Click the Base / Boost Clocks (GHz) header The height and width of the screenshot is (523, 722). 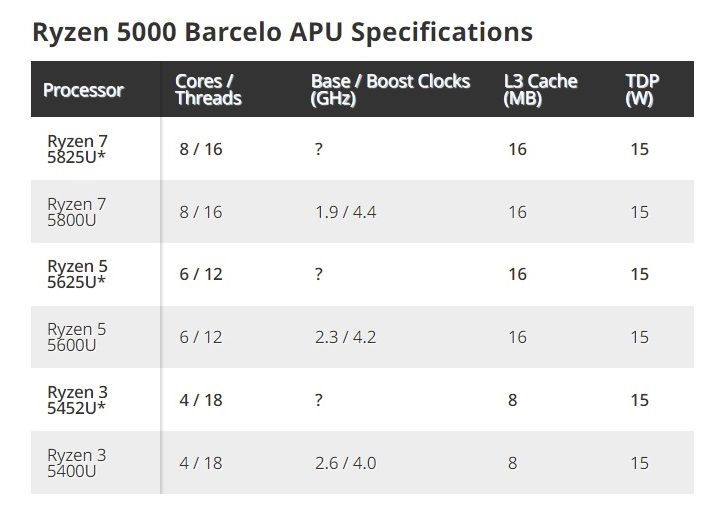coord(390,90)
